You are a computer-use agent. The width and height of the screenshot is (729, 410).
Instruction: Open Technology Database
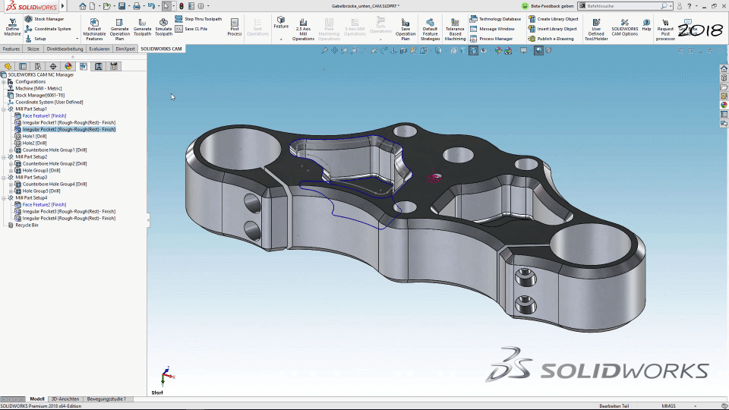495,19
